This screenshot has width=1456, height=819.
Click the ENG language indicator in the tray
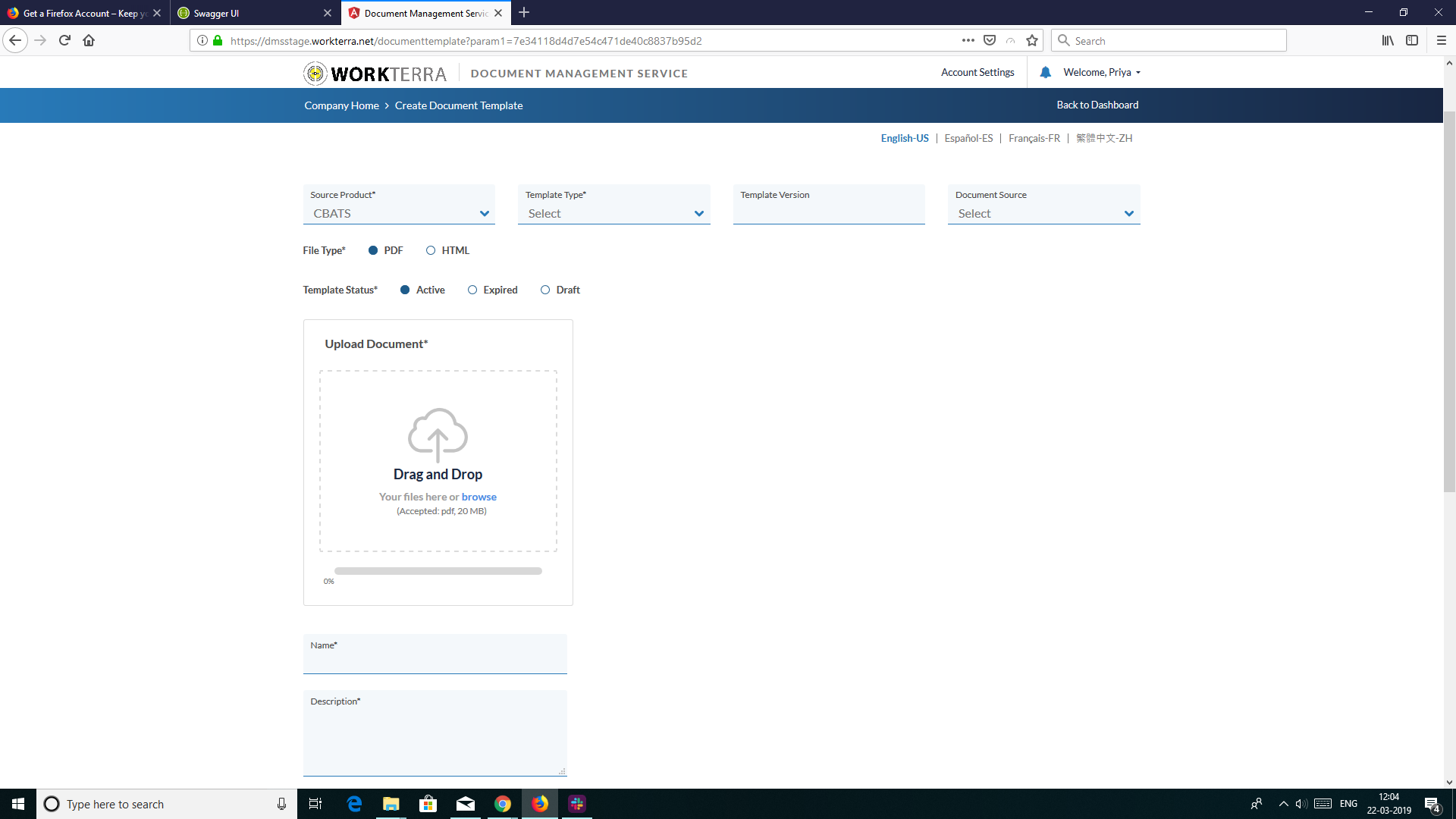(x=1348, y=804)
